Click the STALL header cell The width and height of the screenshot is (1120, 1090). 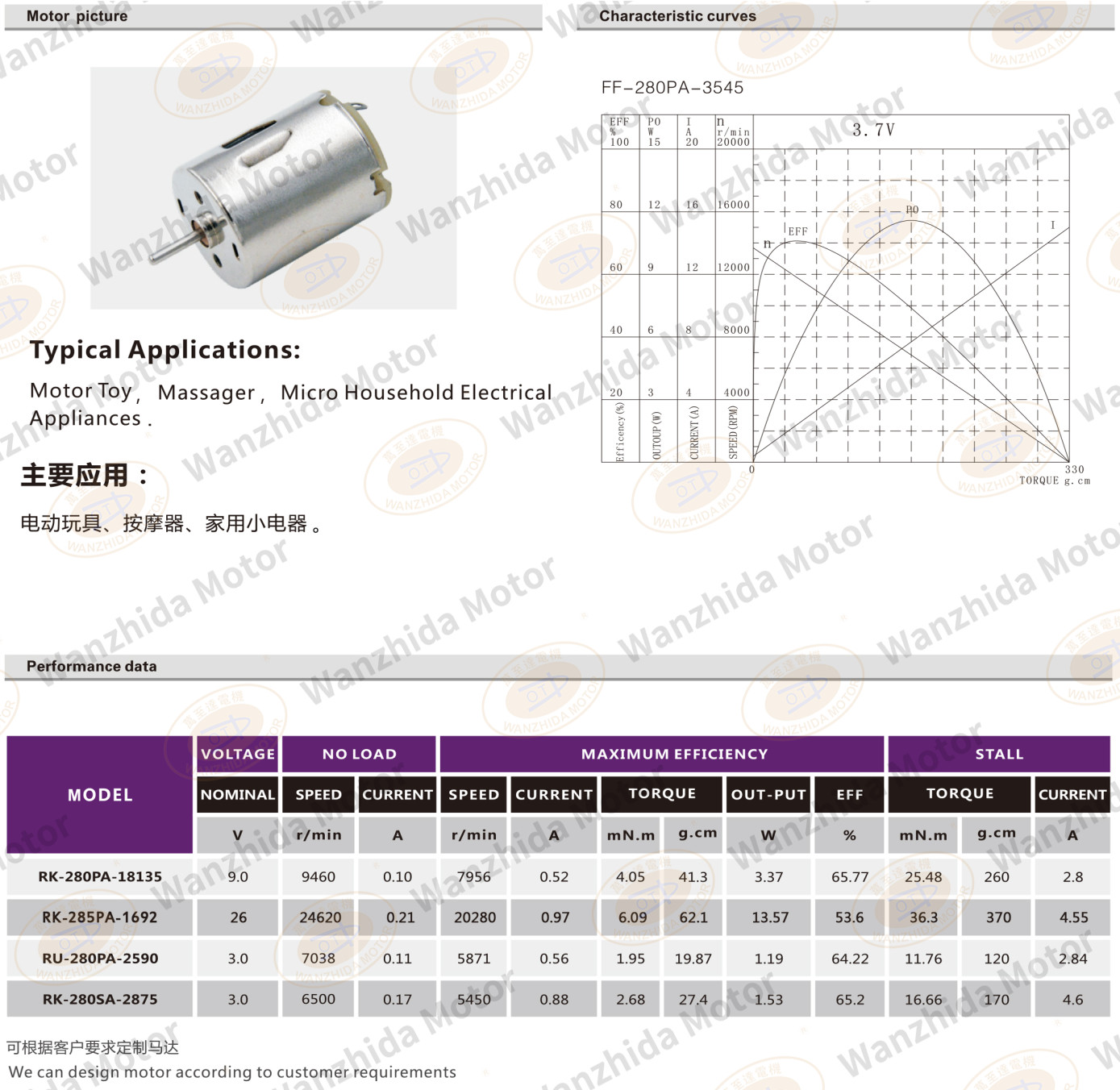(998, 755)
